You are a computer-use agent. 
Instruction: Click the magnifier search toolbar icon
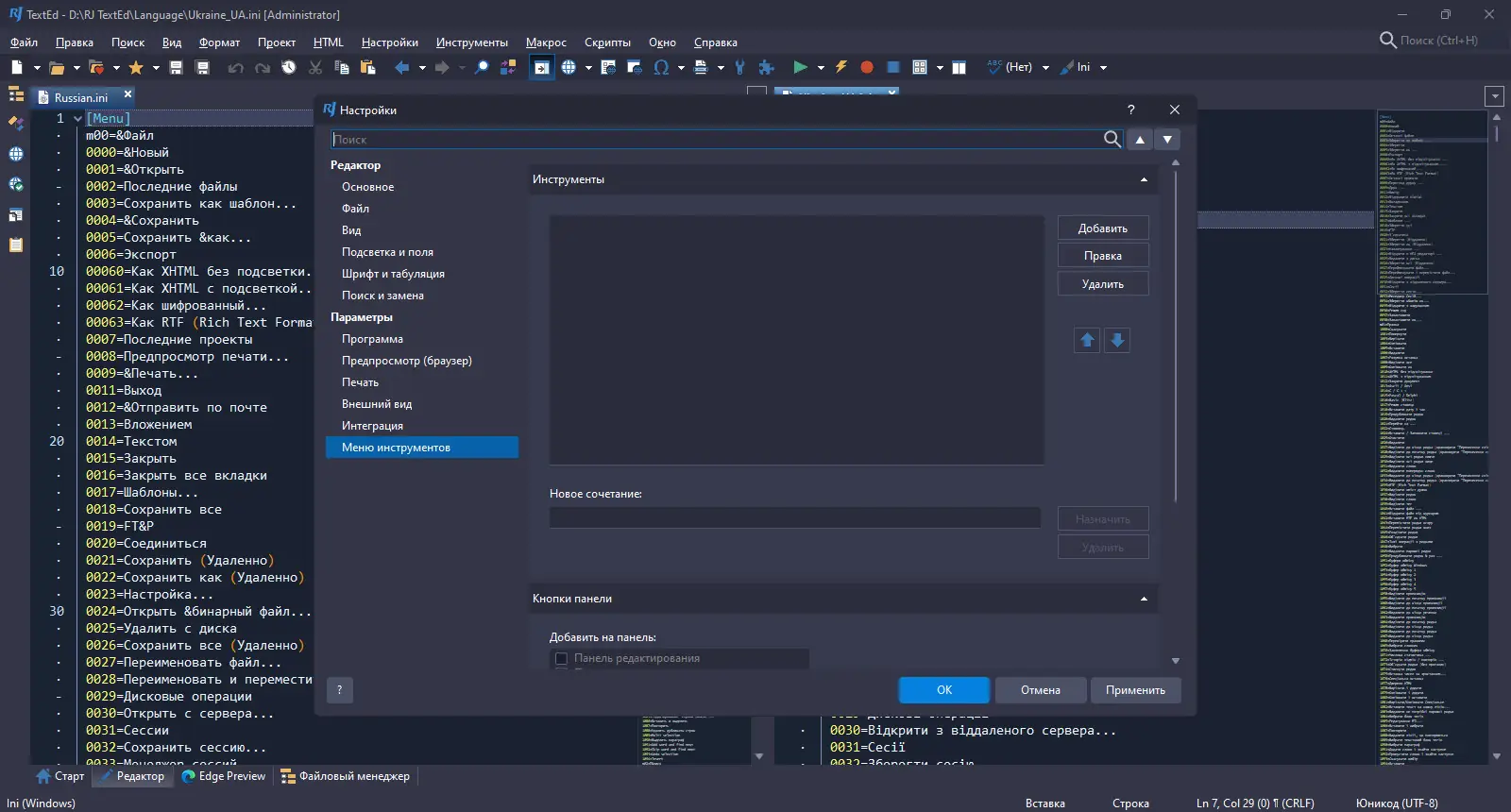point(482,67)
